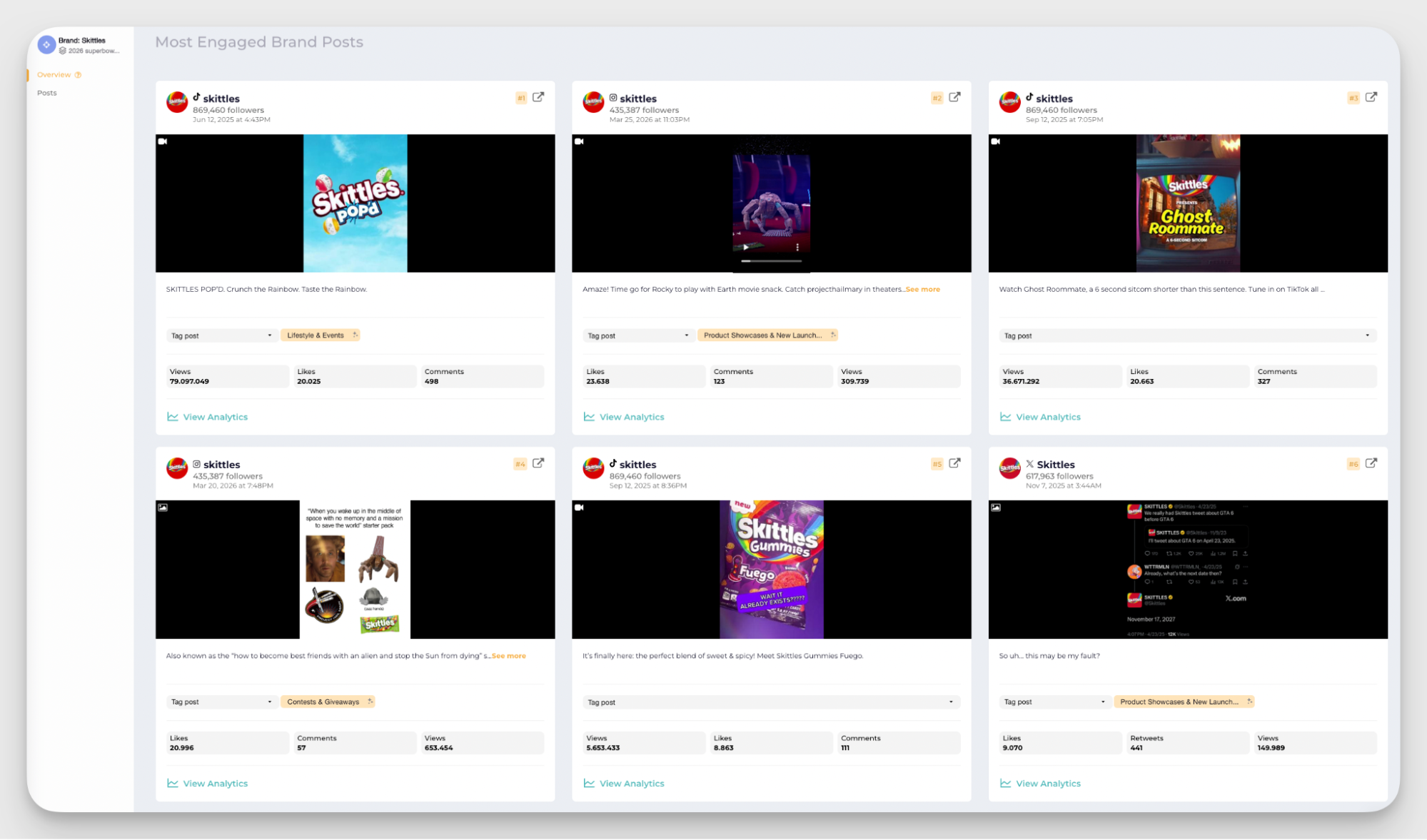Open the Ghost Roommate video thumbnail

pyautogui.click(x=1188, y=203)
